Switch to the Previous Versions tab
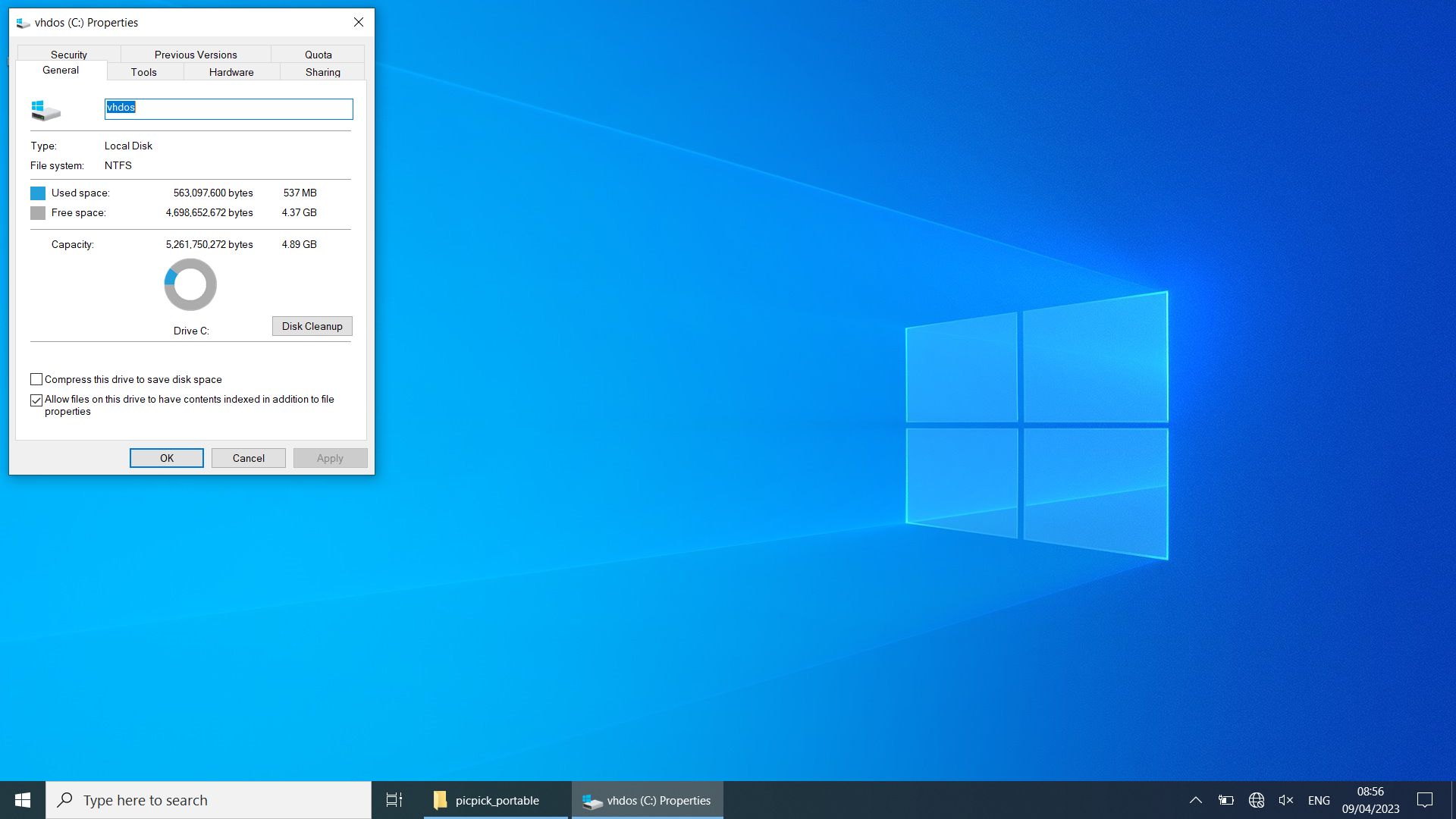Image resolution: width=1456 pixels, height=819 pixels. pos(196,55)
